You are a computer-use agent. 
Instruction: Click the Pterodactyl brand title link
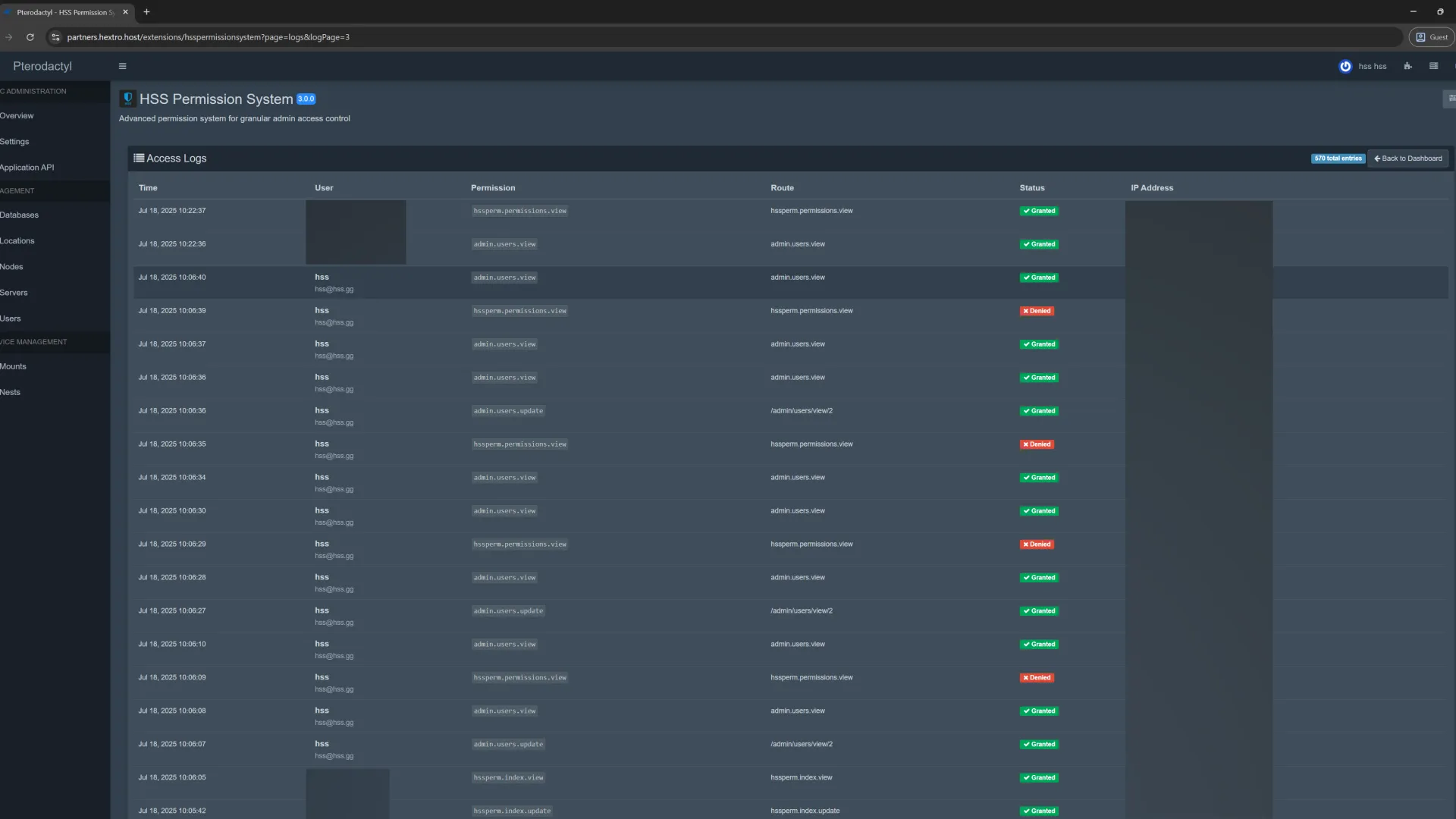pyautogui.click(x=42, y=66)
